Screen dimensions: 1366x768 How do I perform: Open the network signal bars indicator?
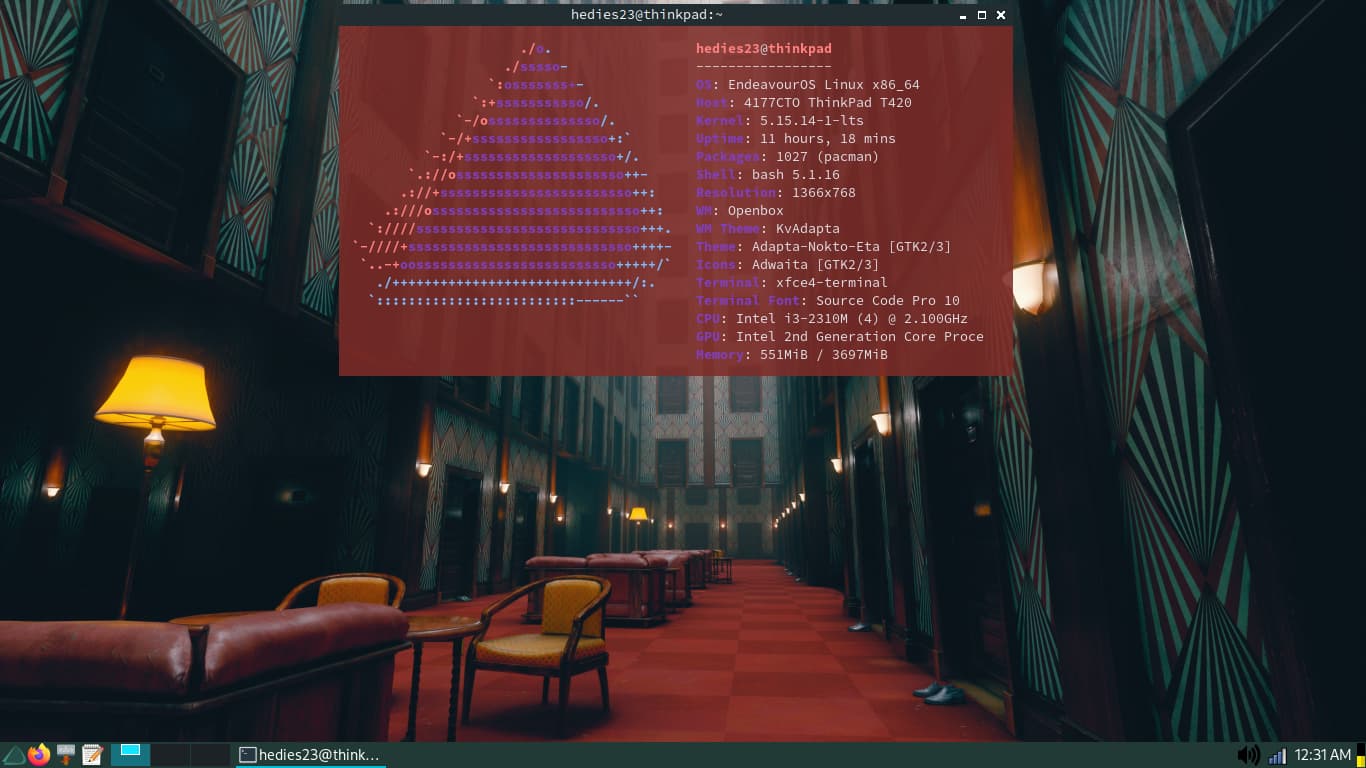tap(1277, 756)
